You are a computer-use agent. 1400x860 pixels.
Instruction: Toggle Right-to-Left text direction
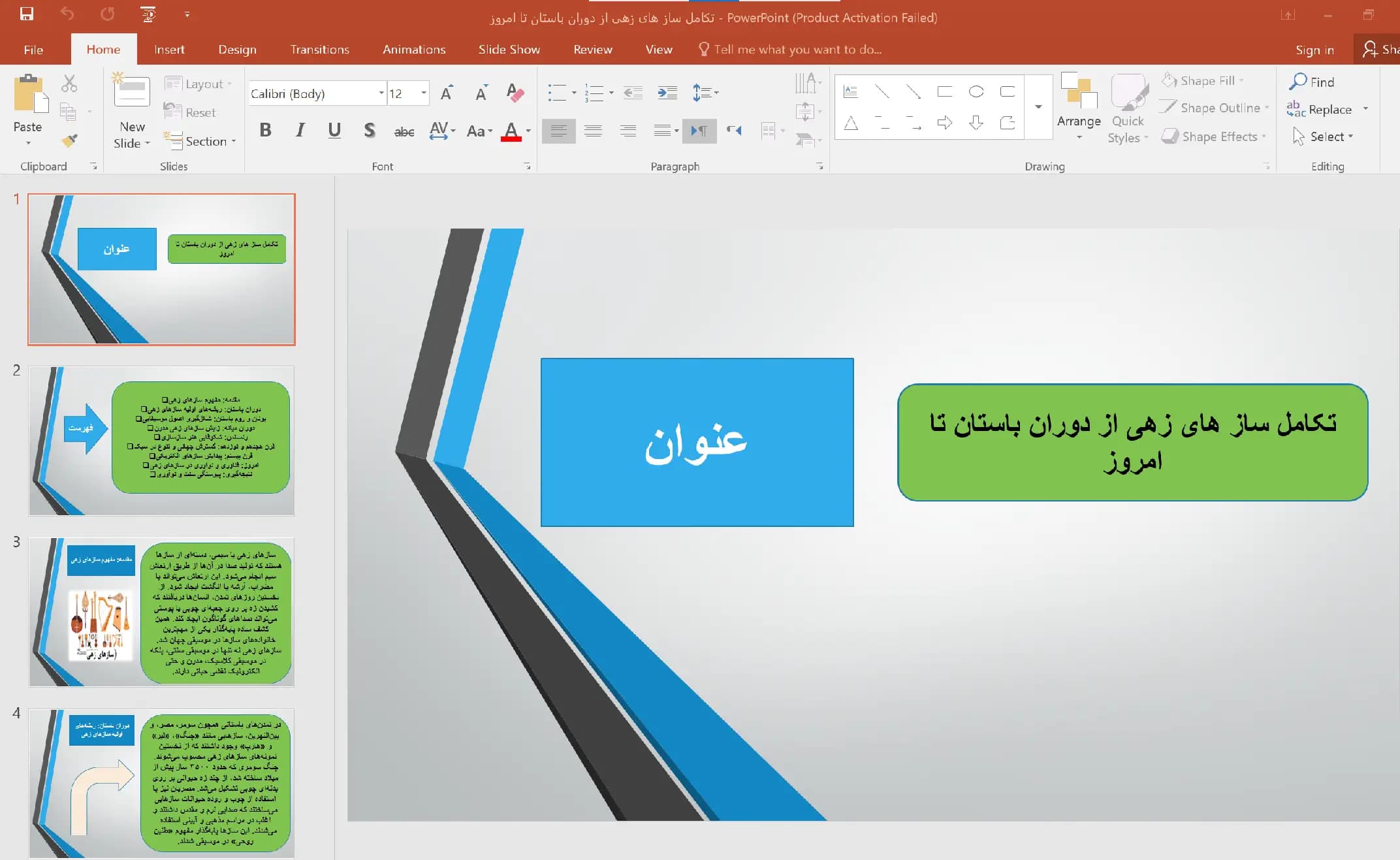click(x=734, y=131)
